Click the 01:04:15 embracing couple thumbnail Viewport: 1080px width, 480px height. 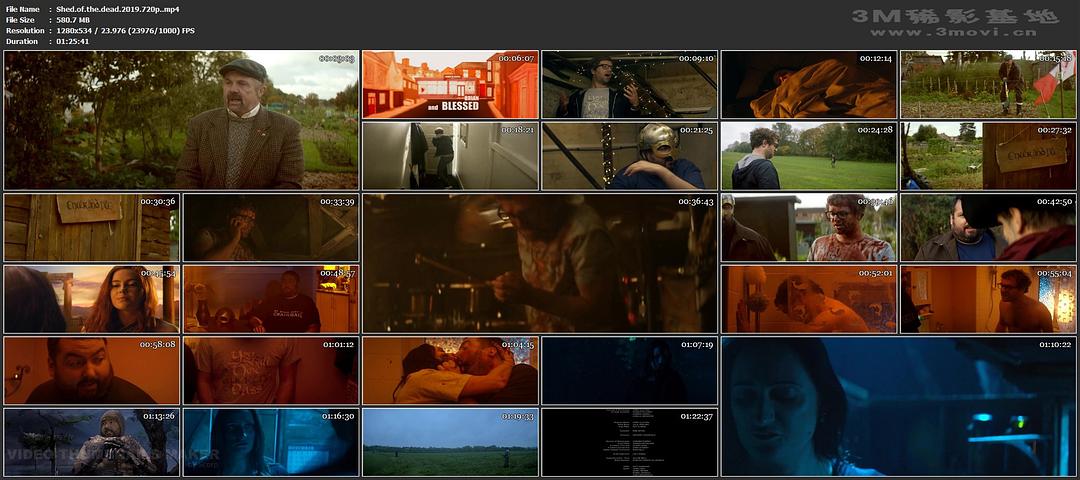(x=450, y=370)
